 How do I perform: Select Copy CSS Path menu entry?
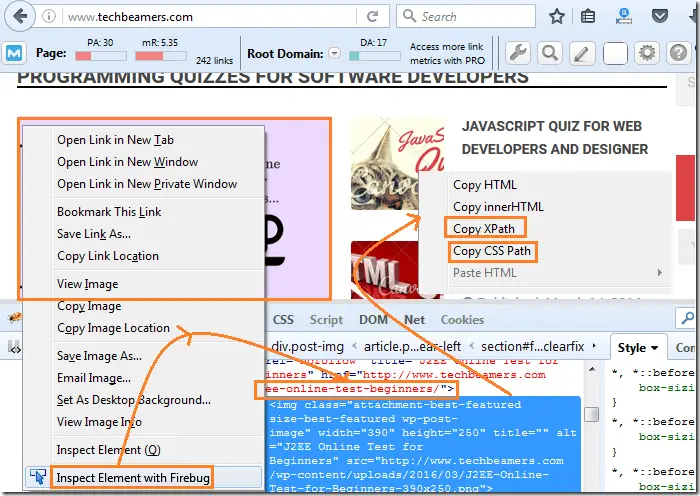pyautogui.click(x=491, y=251)
